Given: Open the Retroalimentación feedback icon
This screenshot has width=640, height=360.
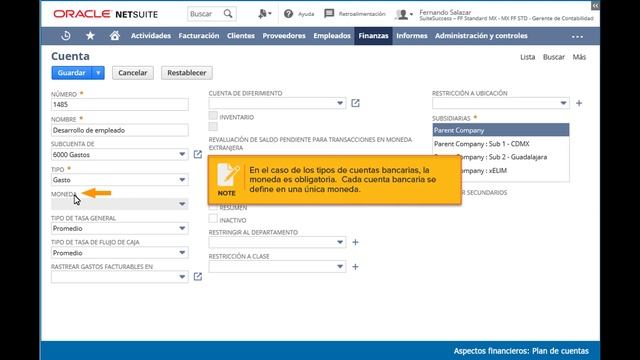Looking at the screenshot, I should coord(329,14).
